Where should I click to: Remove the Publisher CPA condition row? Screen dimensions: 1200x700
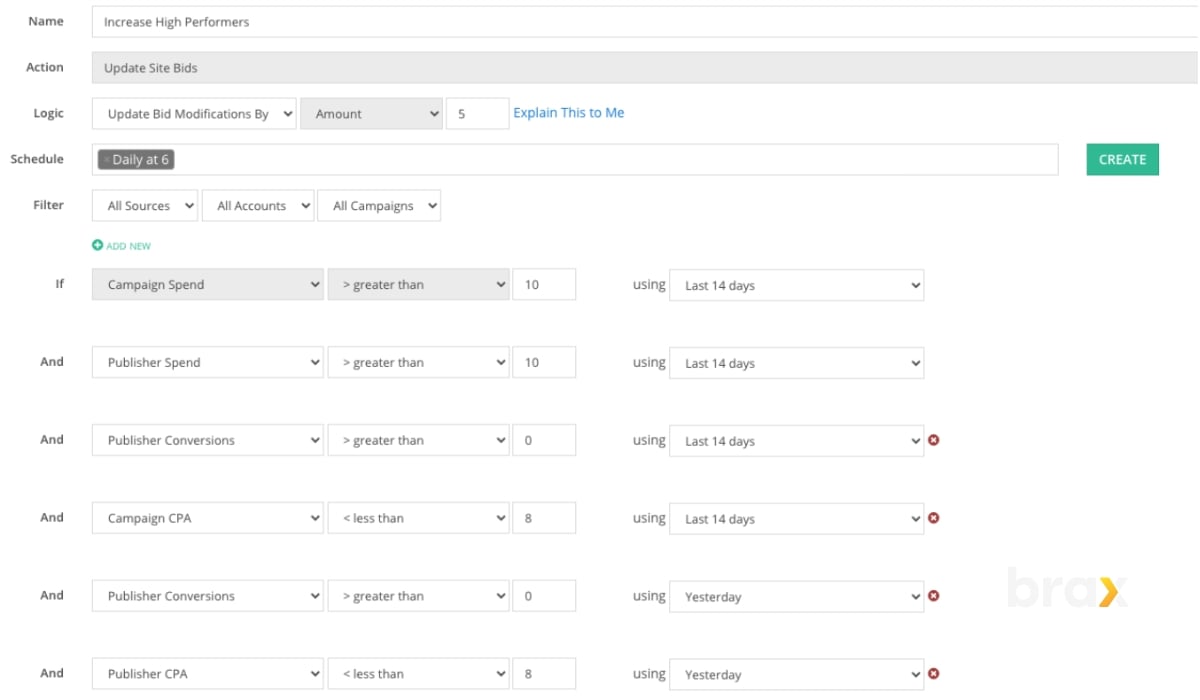coord(933,673)
